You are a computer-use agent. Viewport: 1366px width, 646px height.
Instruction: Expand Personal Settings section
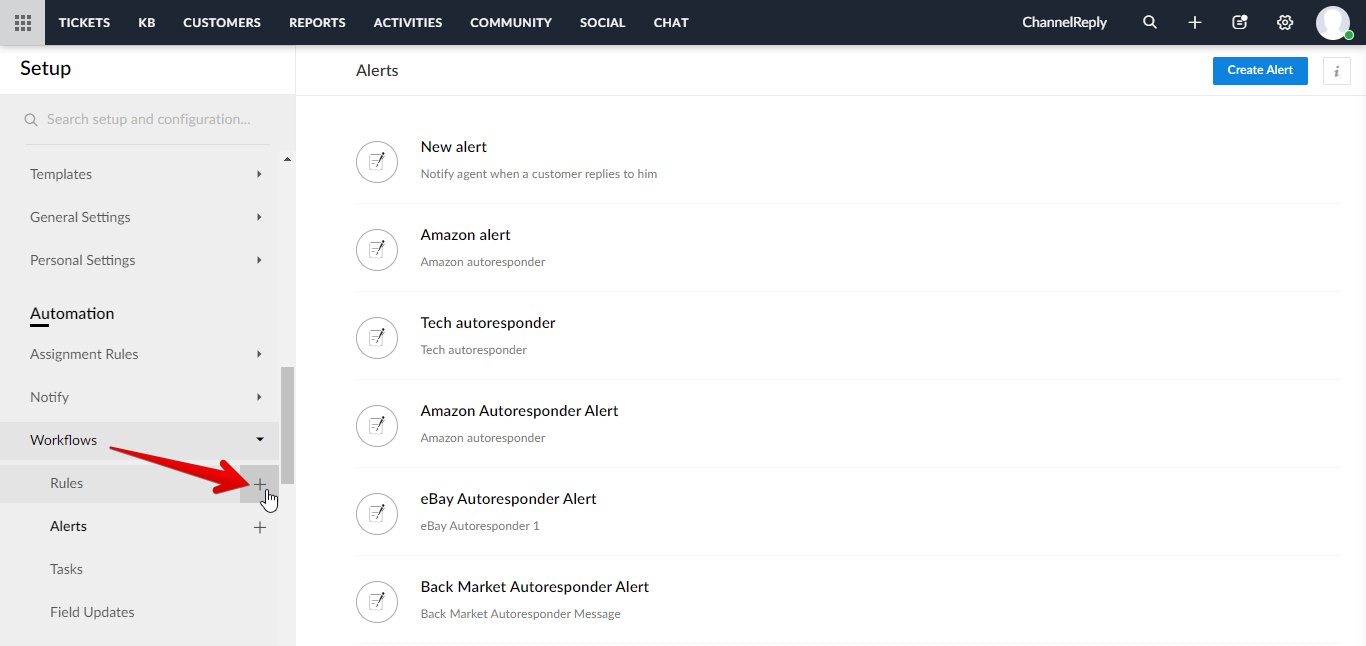click(259, 260)
